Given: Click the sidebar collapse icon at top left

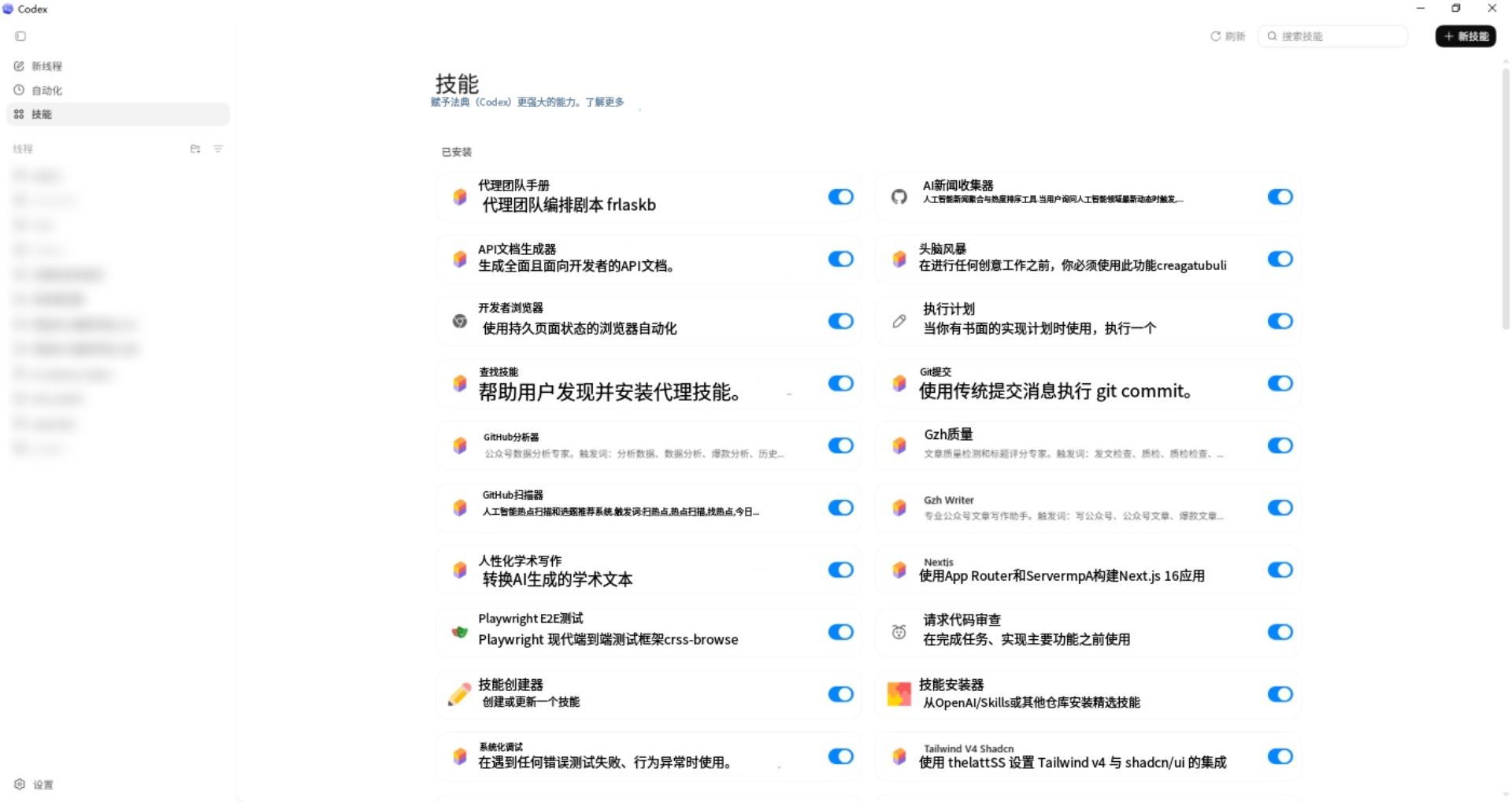Looking at the screenshot, I should [x=20, y=36].
